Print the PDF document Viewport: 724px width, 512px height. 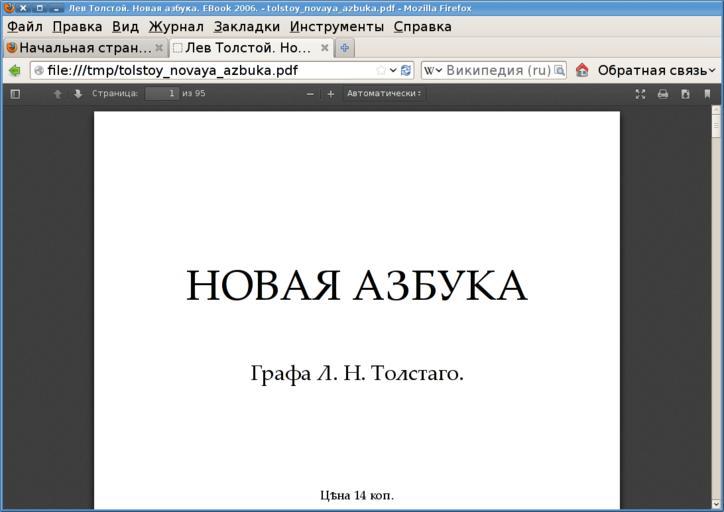663,94
